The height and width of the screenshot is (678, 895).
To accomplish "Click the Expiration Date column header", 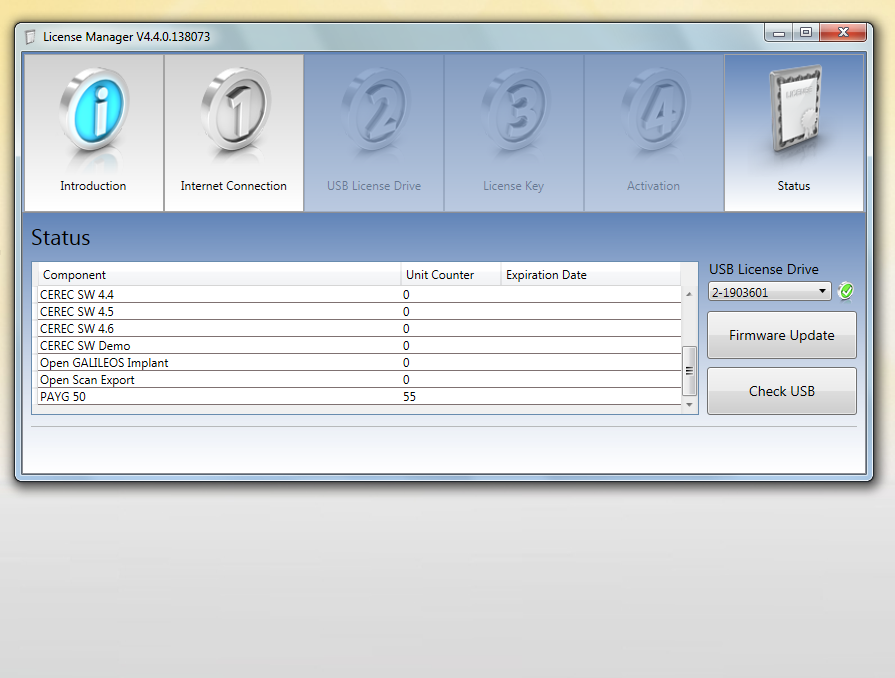I will tap(591, 275).
